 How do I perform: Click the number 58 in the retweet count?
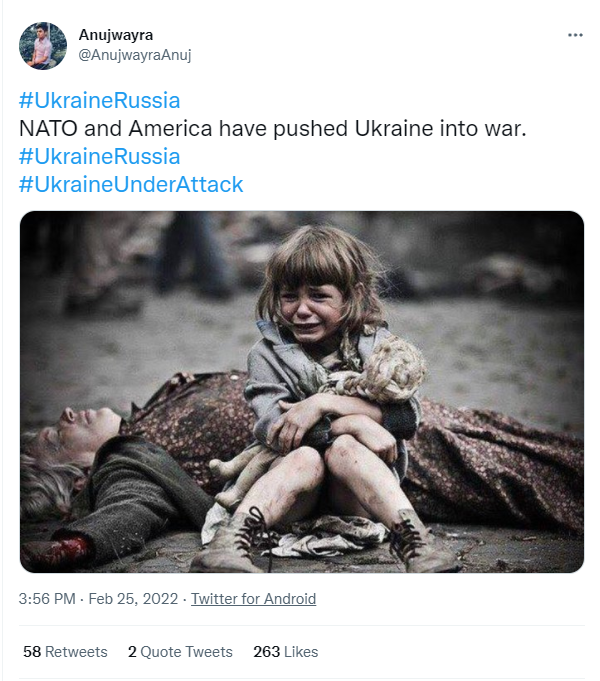(31, 652)
